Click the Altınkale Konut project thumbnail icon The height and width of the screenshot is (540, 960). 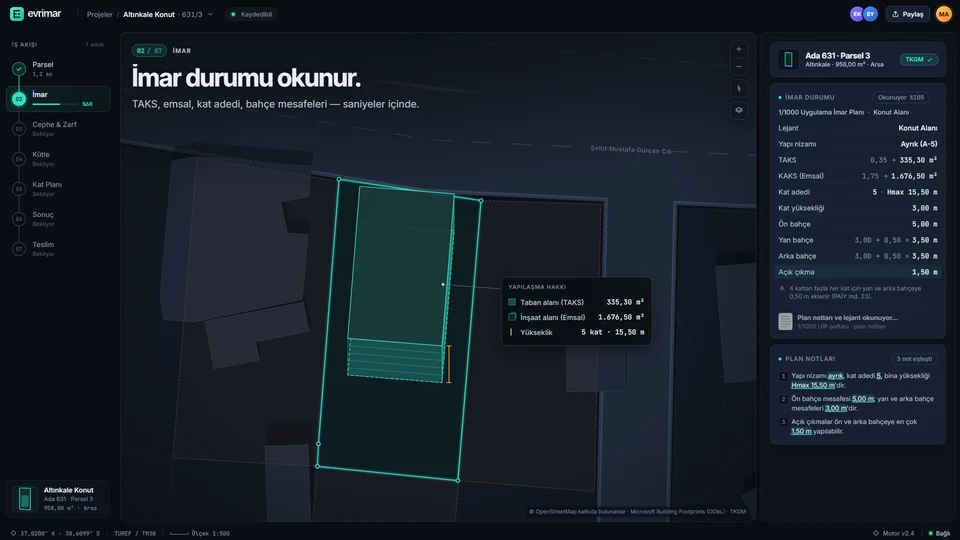click(x=24, y=498)
